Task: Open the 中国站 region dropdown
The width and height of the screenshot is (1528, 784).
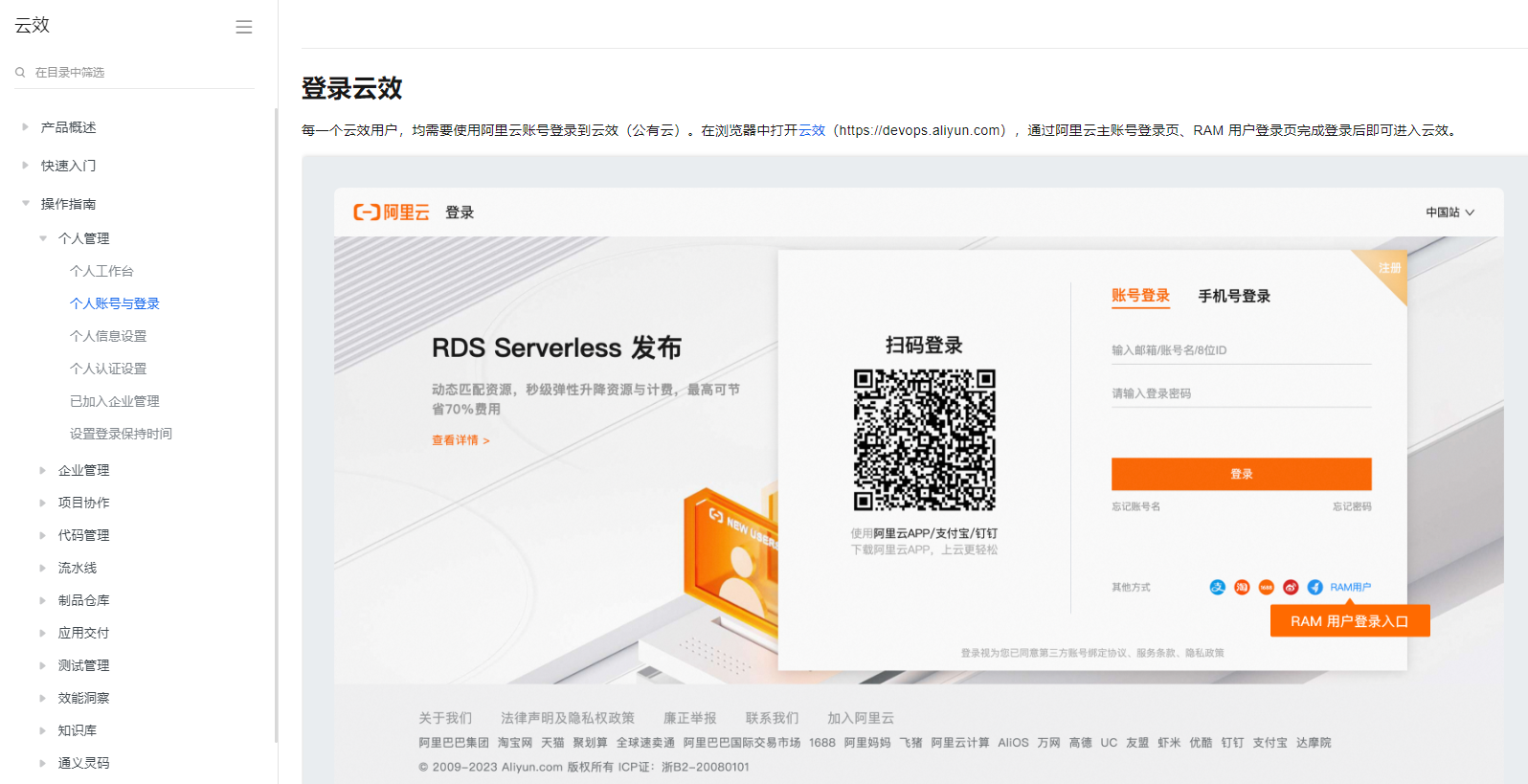Action: coord(1449,213)
